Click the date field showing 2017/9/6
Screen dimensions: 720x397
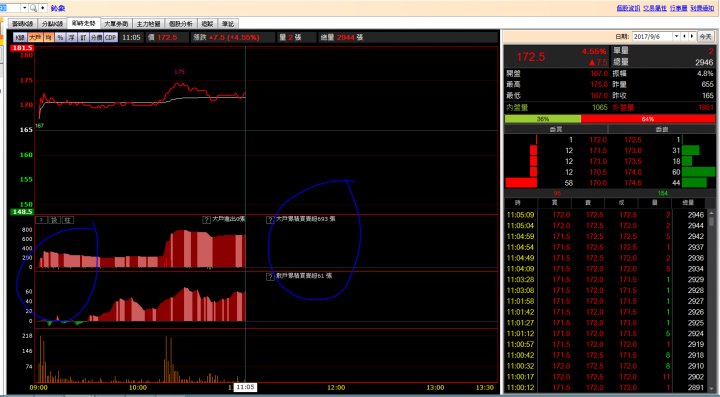coord(652,36)
